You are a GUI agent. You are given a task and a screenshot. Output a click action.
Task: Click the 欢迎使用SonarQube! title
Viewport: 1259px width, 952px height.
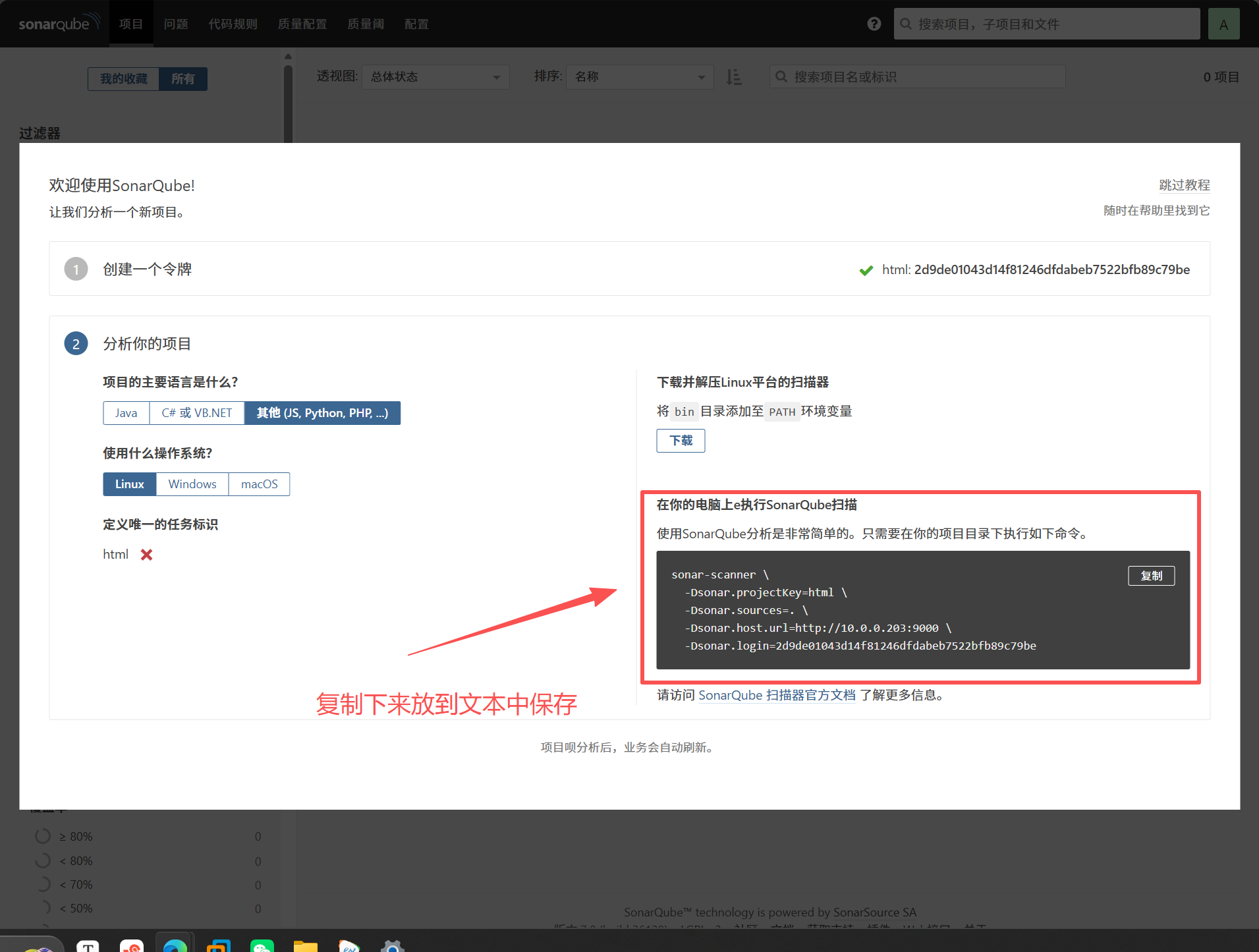122,186
